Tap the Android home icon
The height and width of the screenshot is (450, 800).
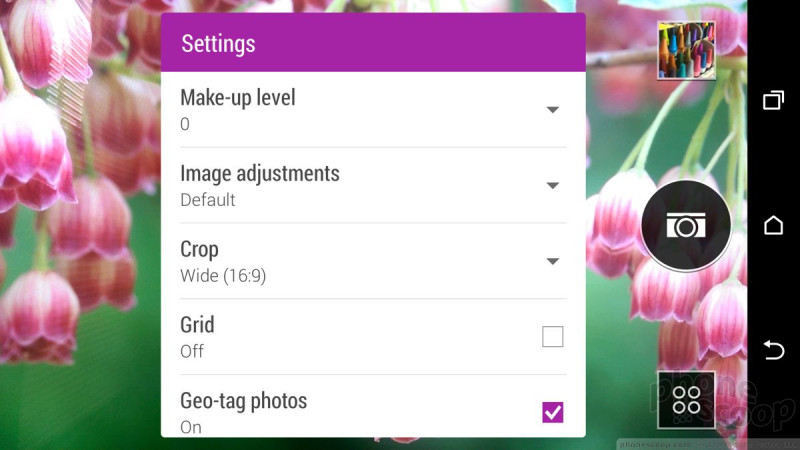[773, 225]
